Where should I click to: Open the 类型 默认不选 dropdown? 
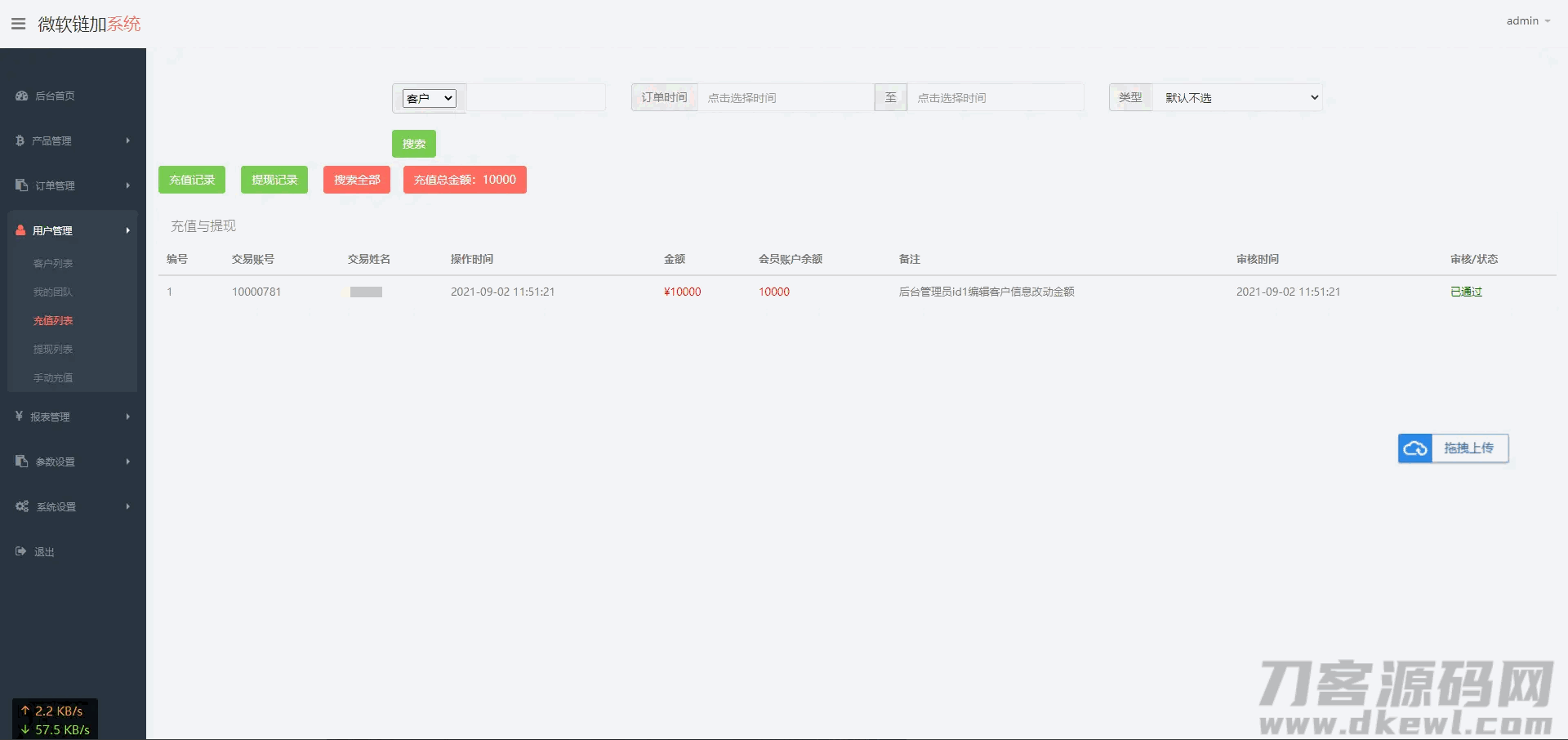pyautogui.click(x=1238, y=97)
